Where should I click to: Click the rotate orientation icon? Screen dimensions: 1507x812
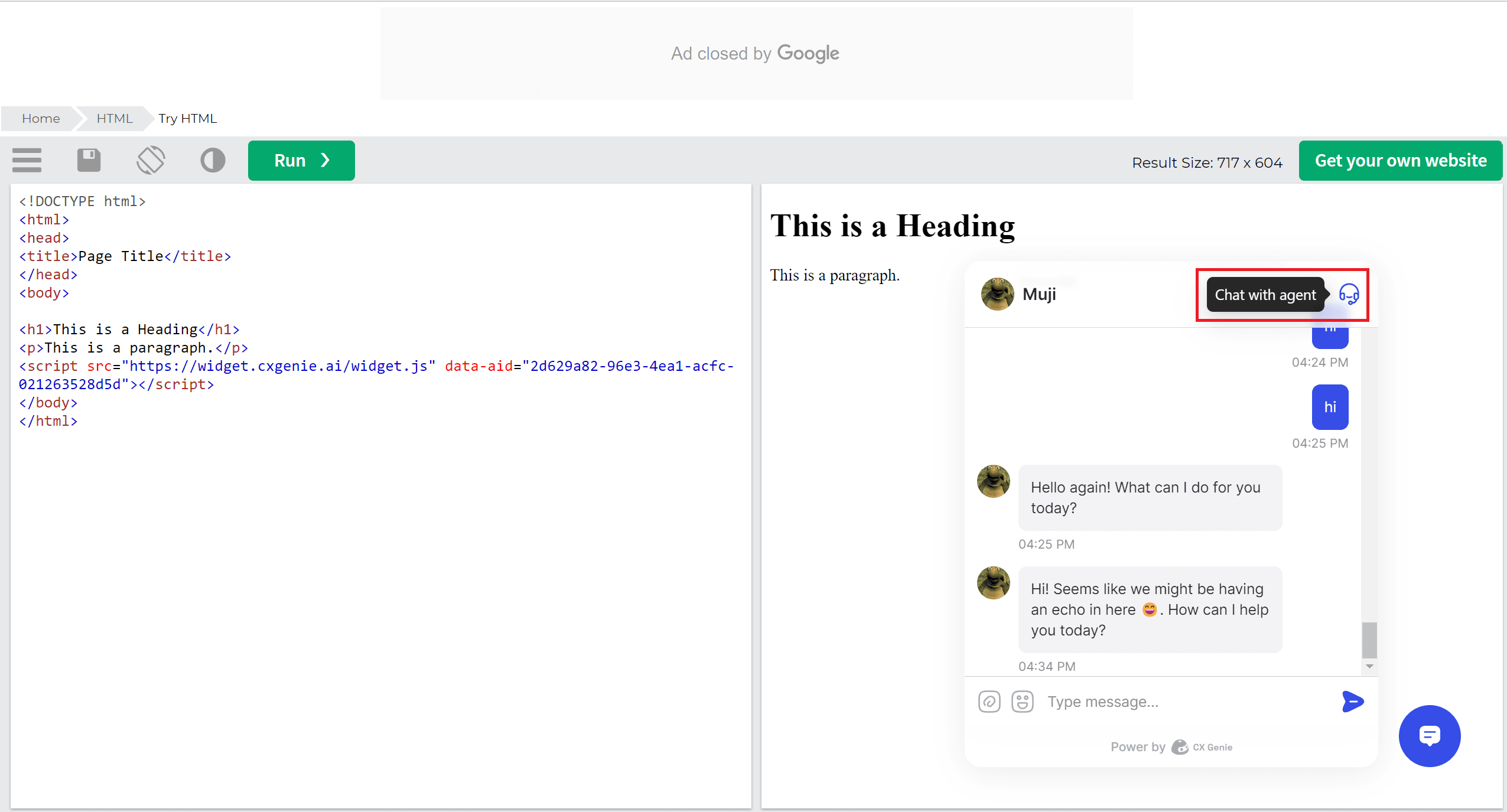(151, 160)
